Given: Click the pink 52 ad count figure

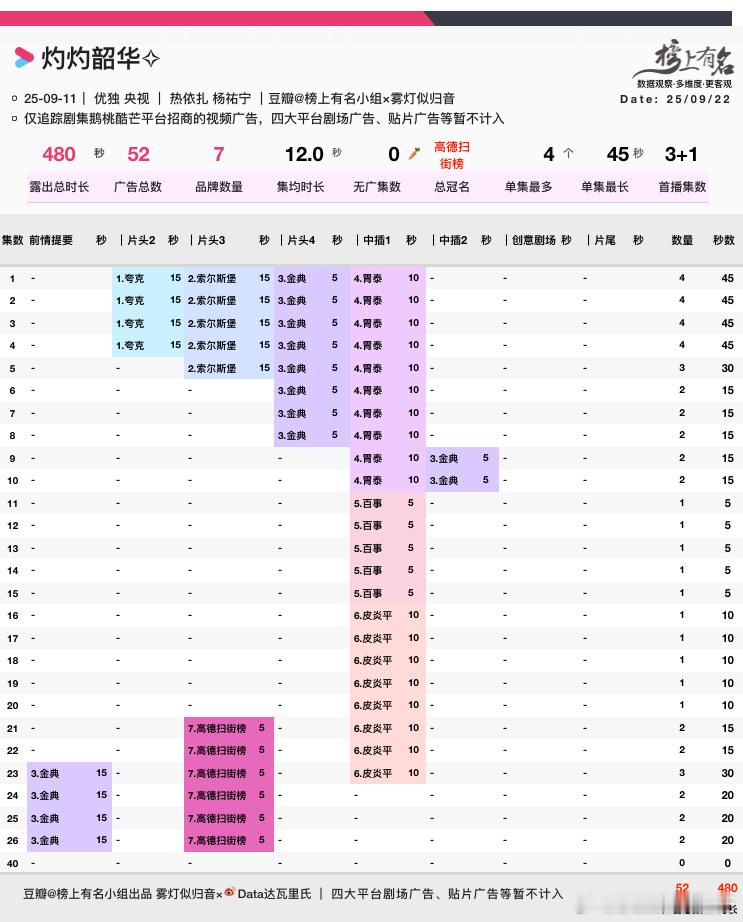Looking at the screenshot, I should [138, 154].
